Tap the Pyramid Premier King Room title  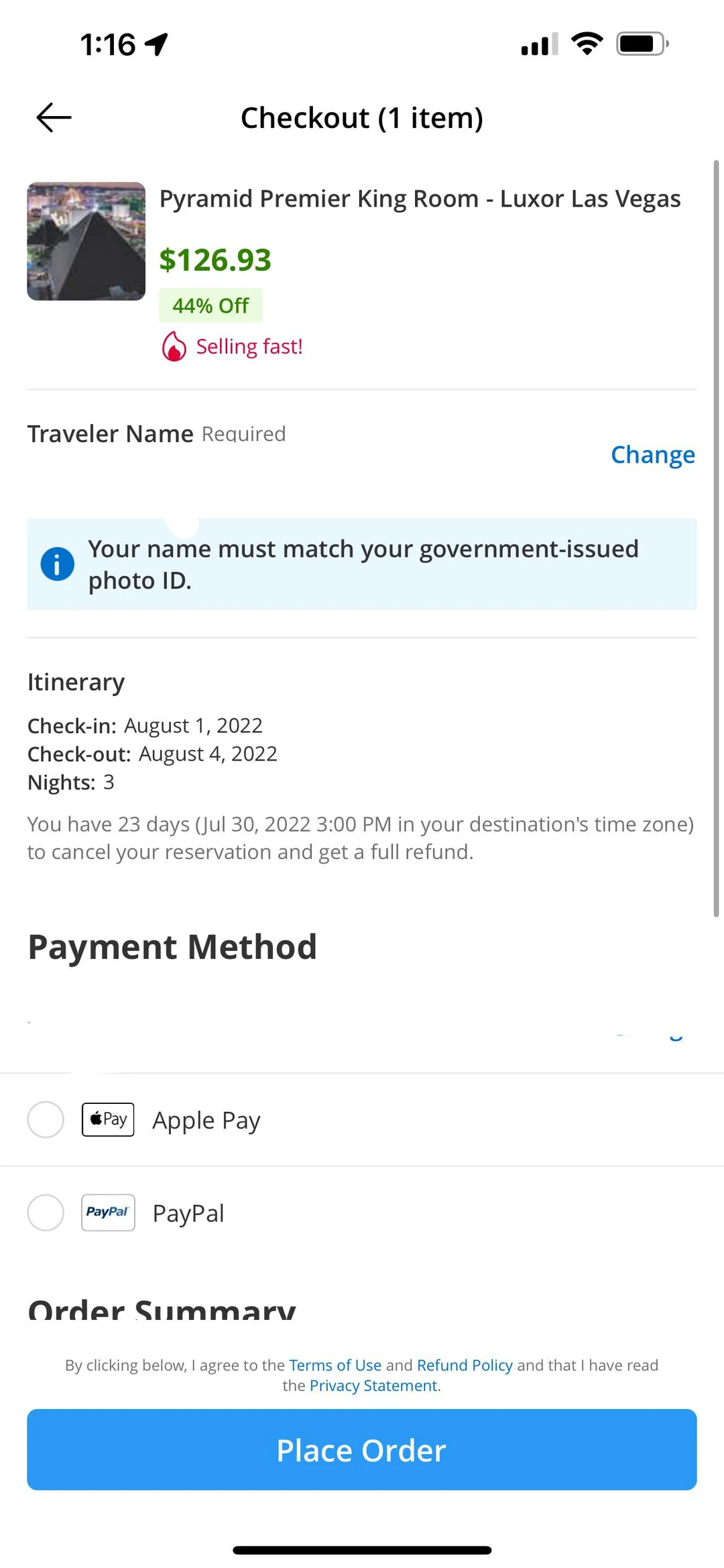(420, 199)
